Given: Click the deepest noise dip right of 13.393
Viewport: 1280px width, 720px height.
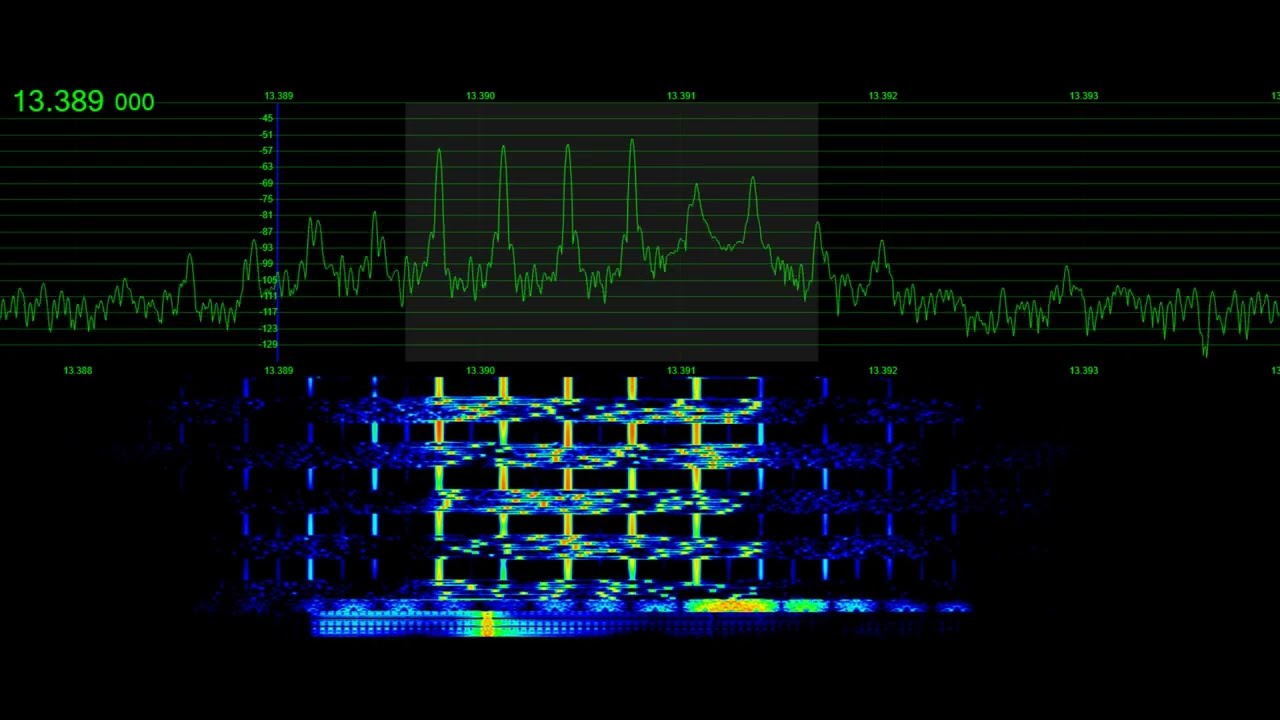Looking at the screenshot, I should click(1205, 350).
